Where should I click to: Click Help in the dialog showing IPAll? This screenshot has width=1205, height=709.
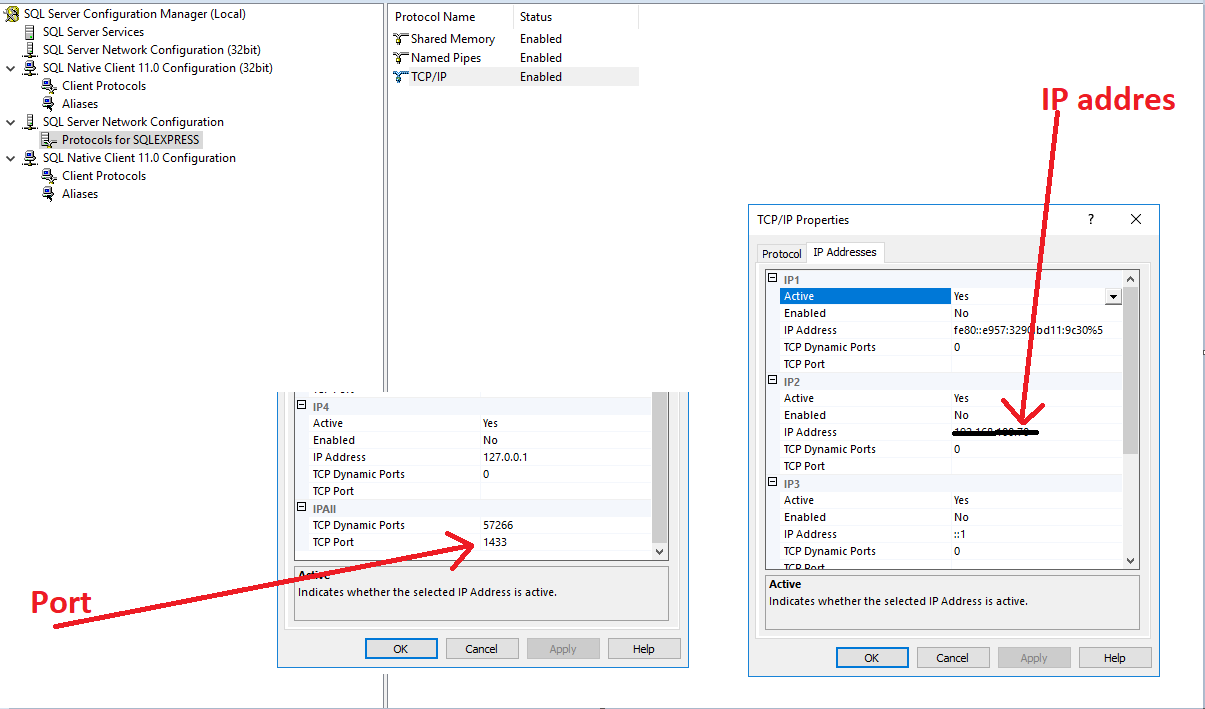pos(644,649)
